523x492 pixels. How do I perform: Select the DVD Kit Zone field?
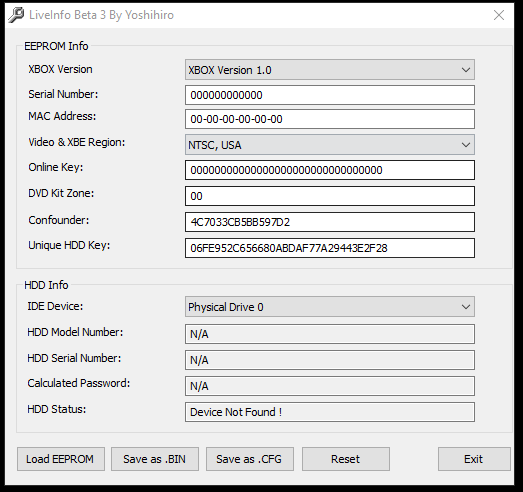(330, 196)
